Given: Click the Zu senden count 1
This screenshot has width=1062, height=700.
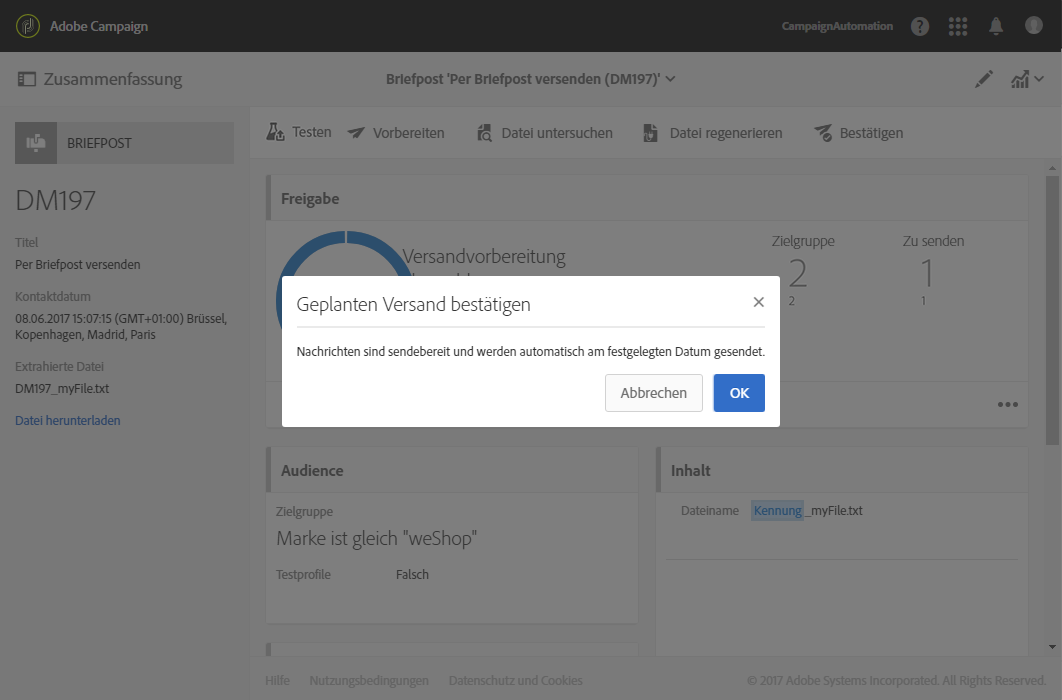Looking at the screenshot, I should coord(927,274).
